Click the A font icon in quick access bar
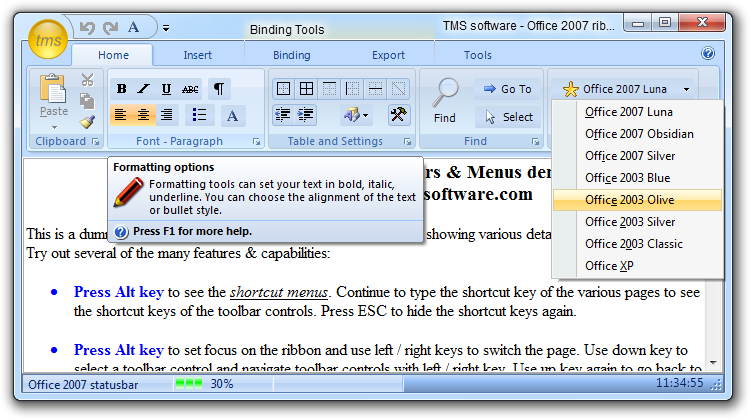751x420 pixels. (x=134, y=27)
